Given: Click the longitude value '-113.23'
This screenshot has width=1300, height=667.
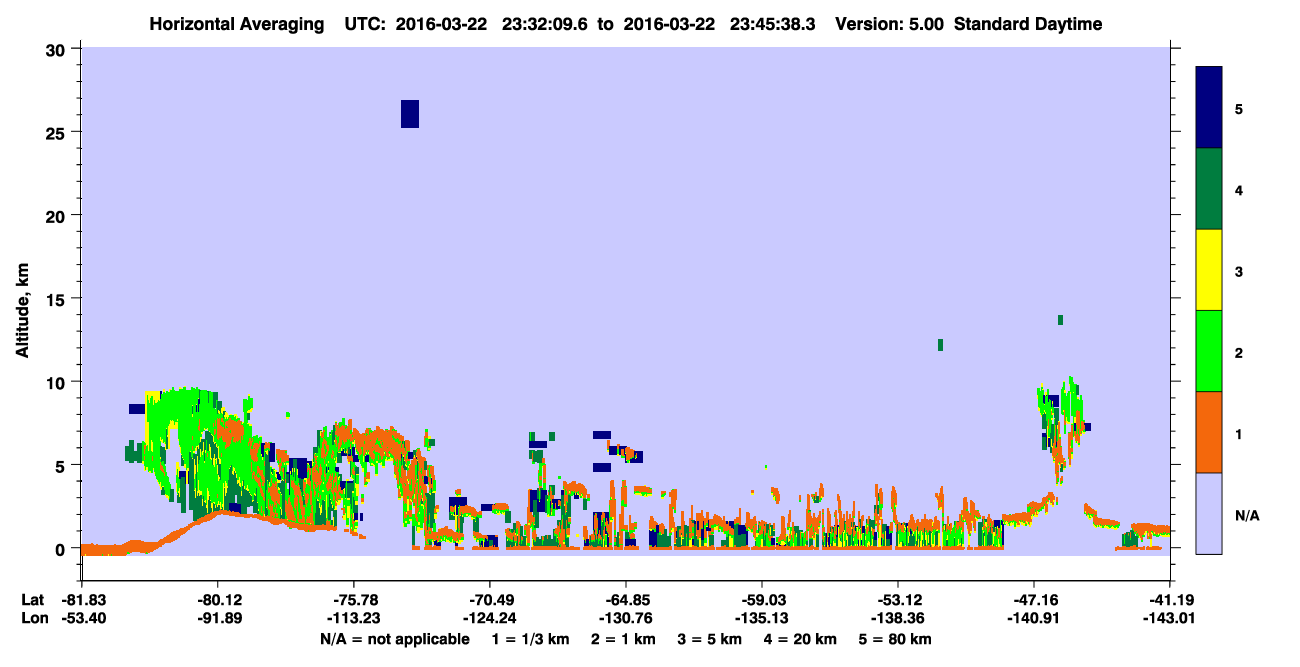Looking at the screenshot, I should pyautogui.click(x=353, y=618).
